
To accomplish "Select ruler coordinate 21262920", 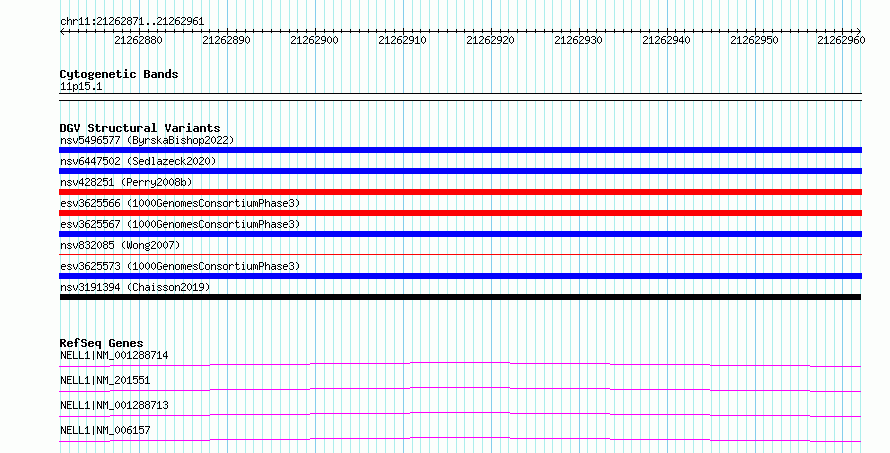I will tap(490, 40).
